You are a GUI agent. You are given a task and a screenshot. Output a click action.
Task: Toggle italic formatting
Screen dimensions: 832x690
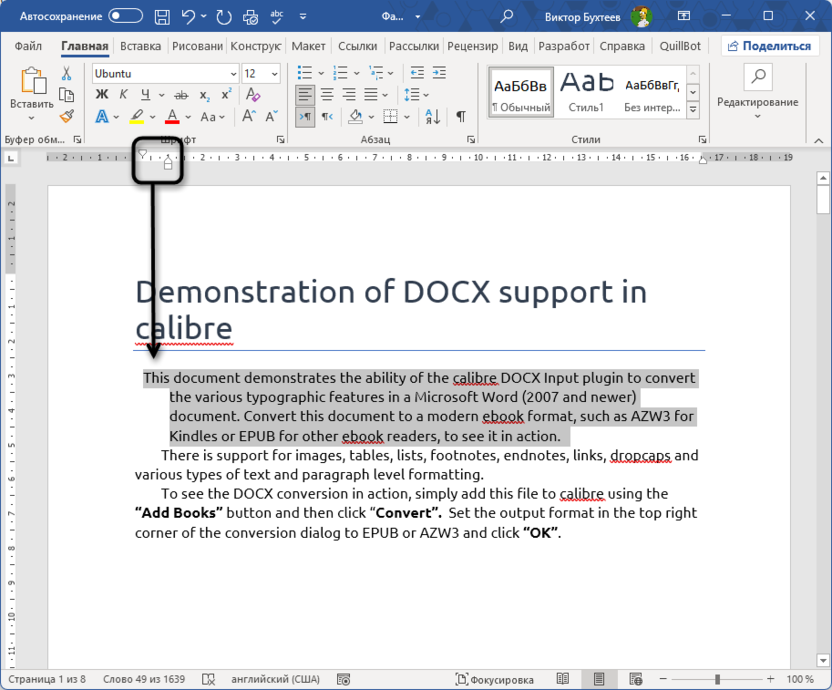point(124,93)
